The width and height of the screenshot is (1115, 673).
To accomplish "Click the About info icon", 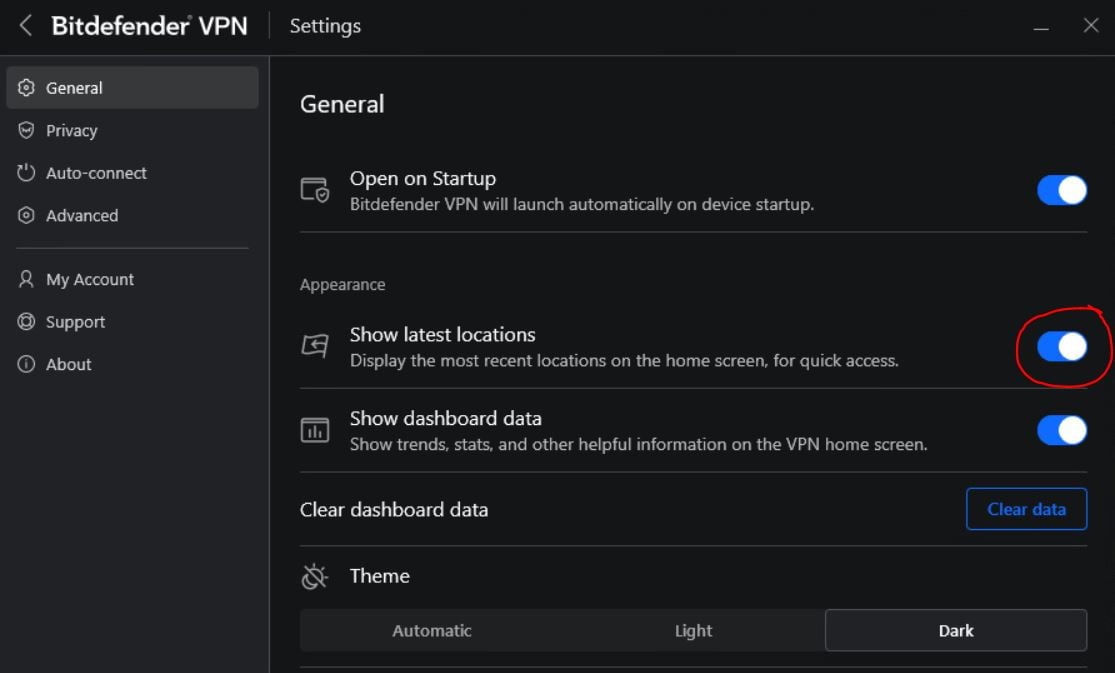I will tap(27, 365).
